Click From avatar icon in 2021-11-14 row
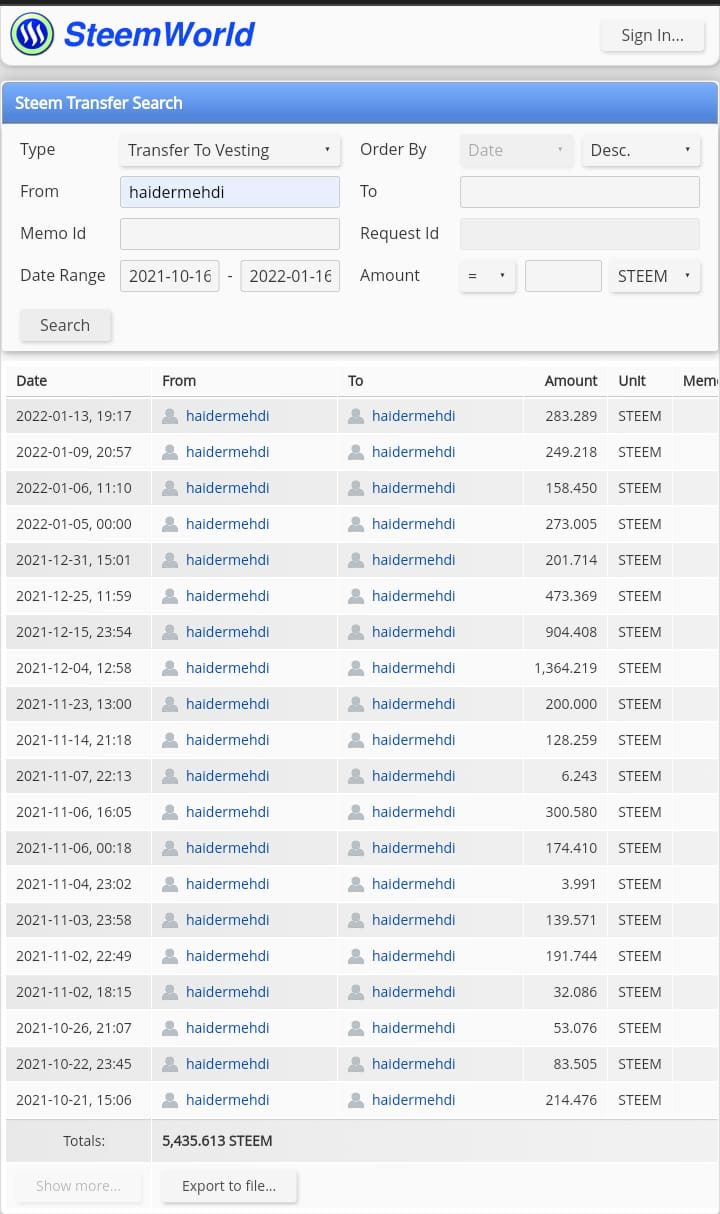 [x=170, y=740]
